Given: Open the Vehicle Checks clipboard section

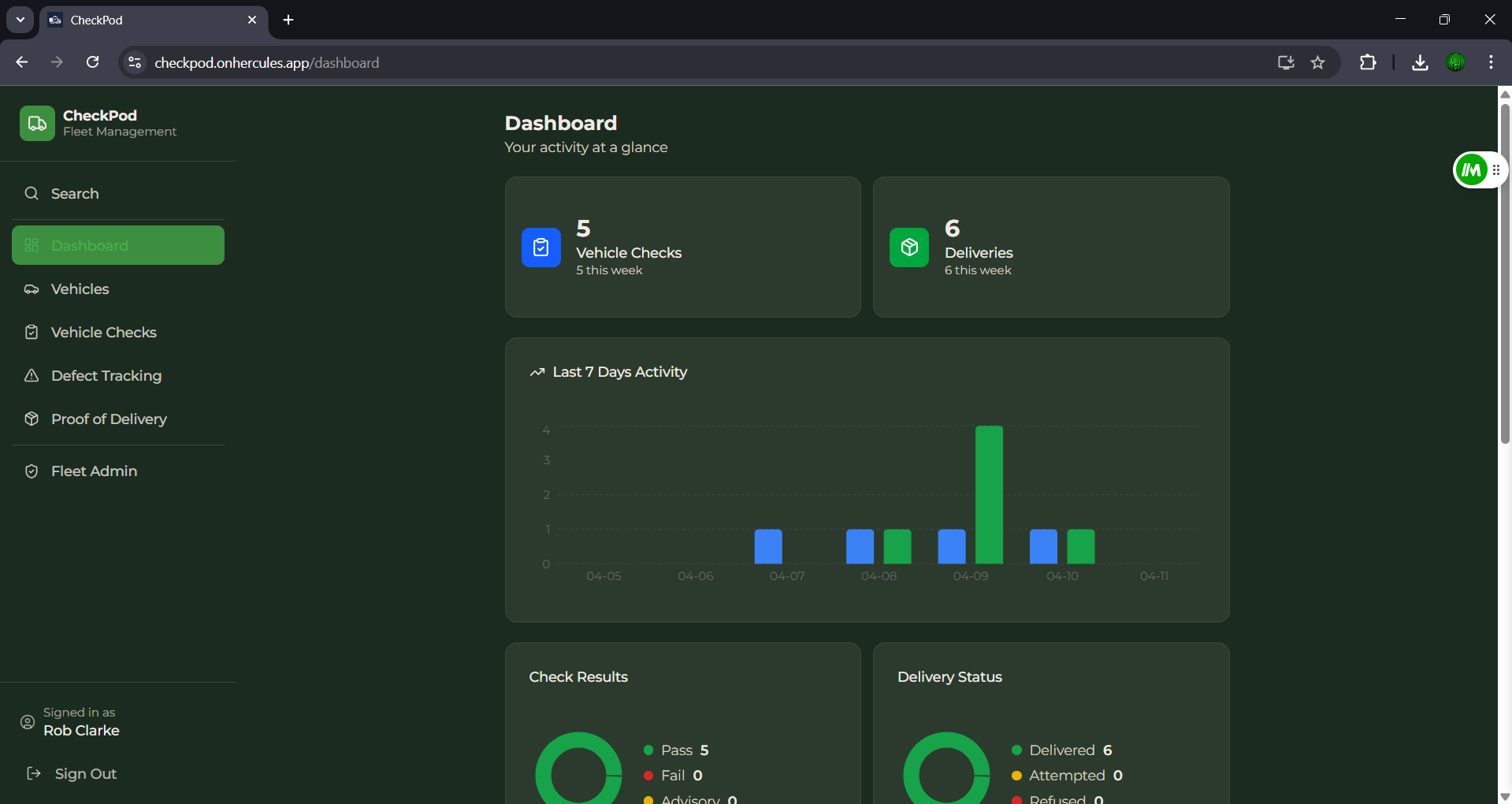Looking at the screenshot, I should (x=103, y=332).
